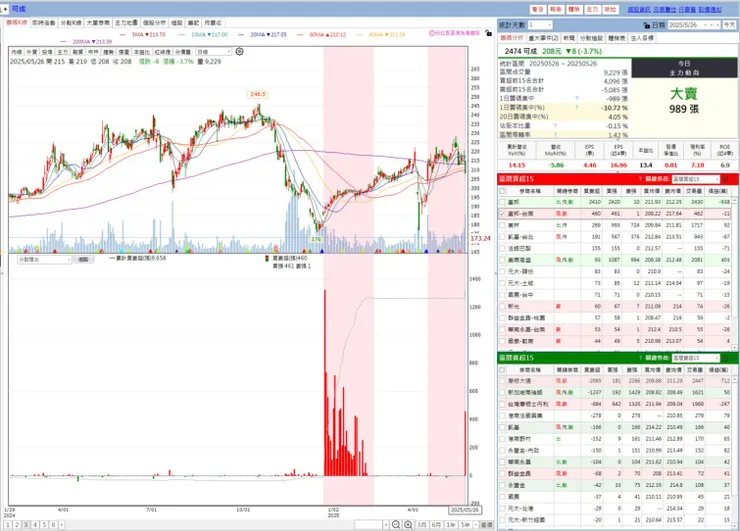Open chart settings gear icon
Screen dimensions: 740x531
point(239,51)
